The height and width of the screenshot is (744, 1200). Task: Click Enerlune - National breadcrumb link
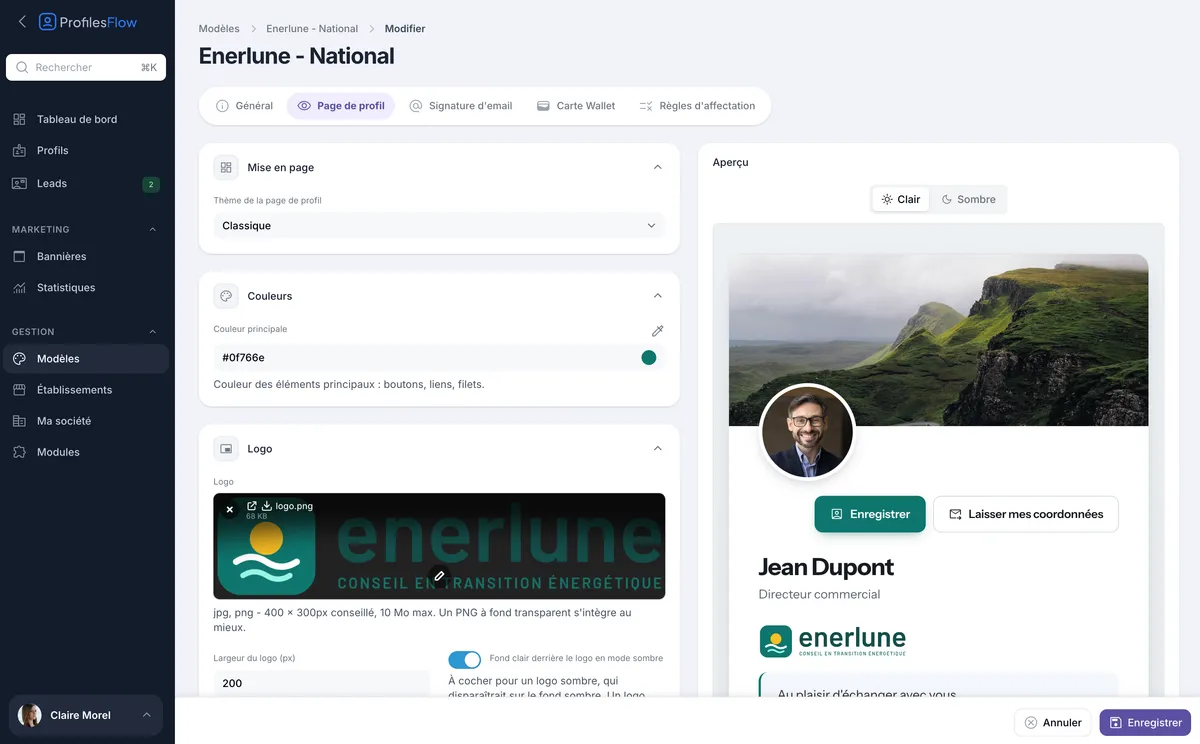(x=312, y=29)
